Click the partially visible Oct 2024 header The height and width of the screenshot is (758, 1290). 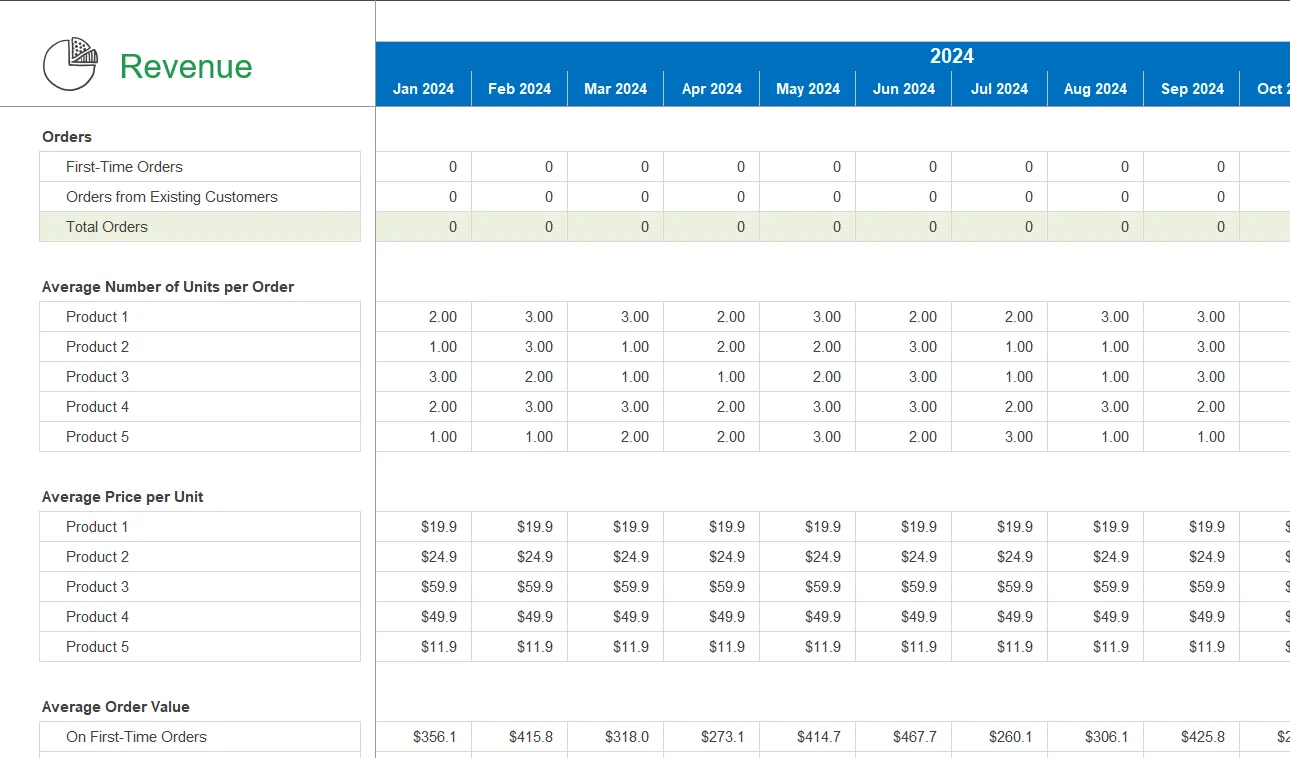pos(1271,89)
